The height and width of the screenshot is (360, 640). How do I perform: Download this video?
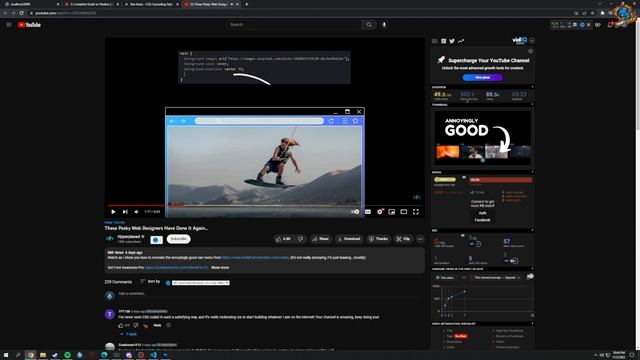[349, 239]
